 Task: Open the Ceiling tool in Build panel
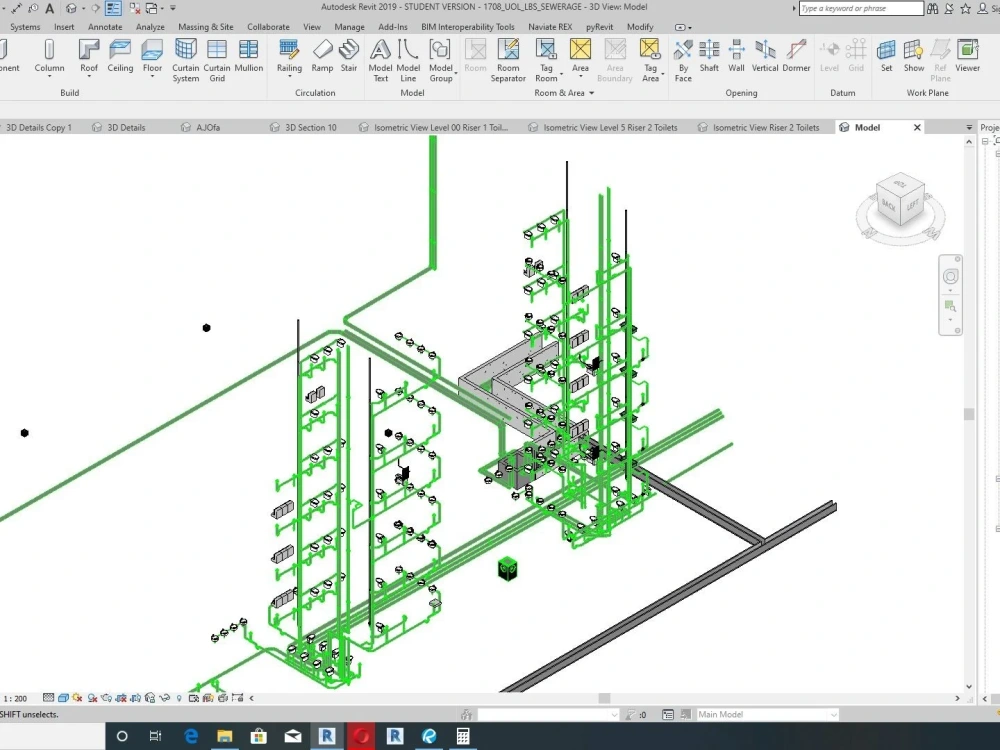pyautogui.click(x=120, y=55)
